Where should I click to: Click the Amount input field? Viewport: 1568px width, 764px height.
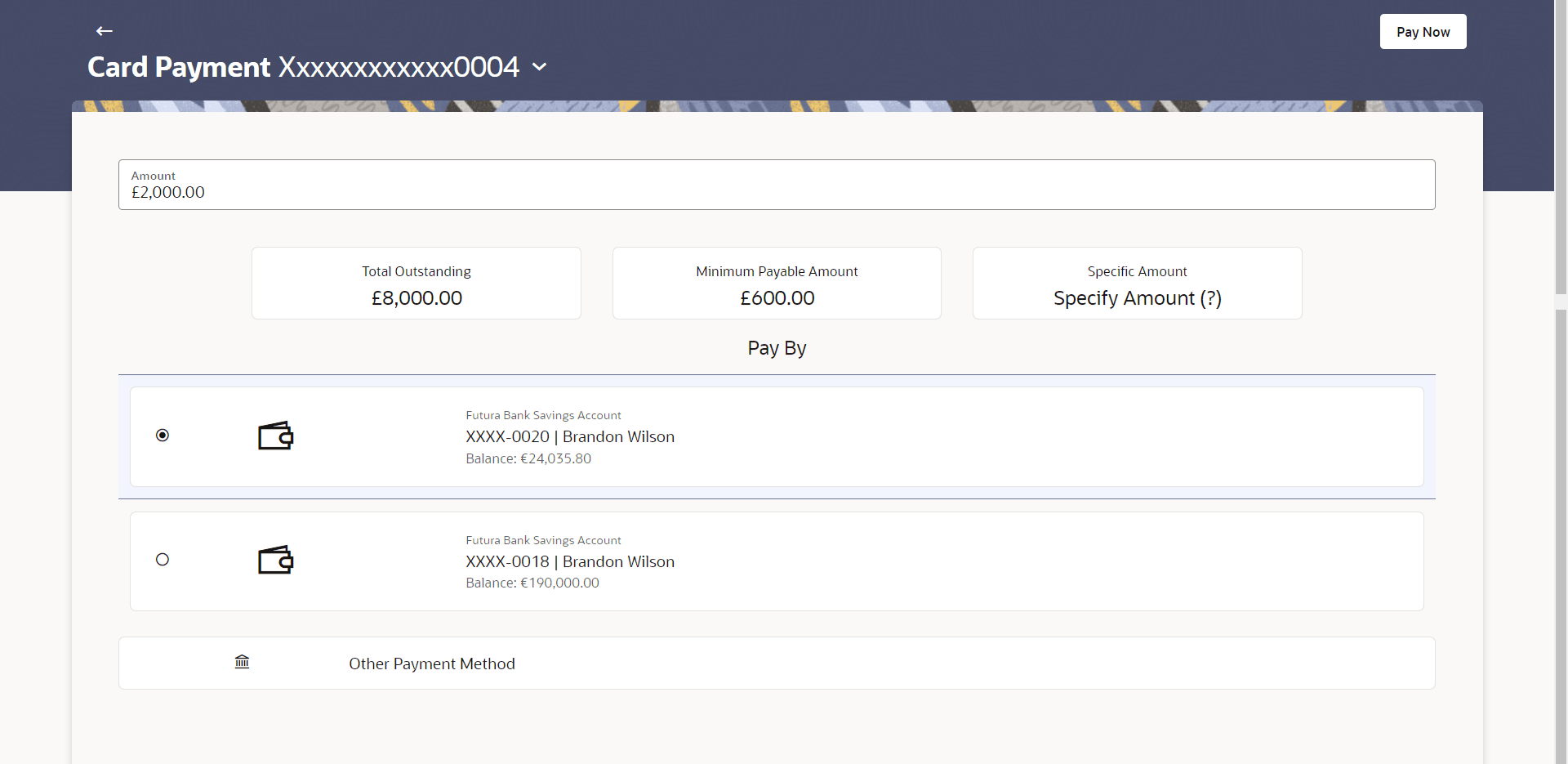tap(777, 185)
